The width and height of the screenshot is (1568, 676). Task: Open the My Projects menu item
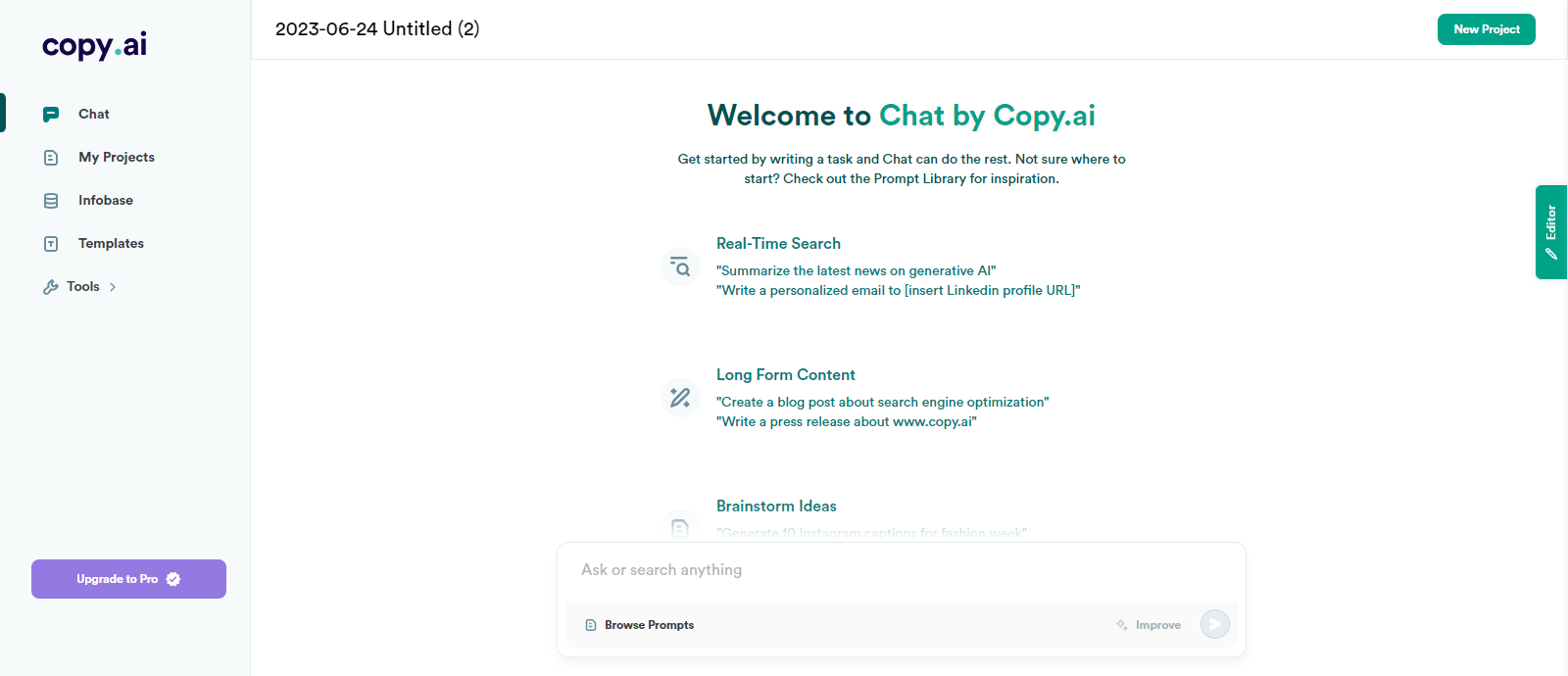click(x=117, y=158)
